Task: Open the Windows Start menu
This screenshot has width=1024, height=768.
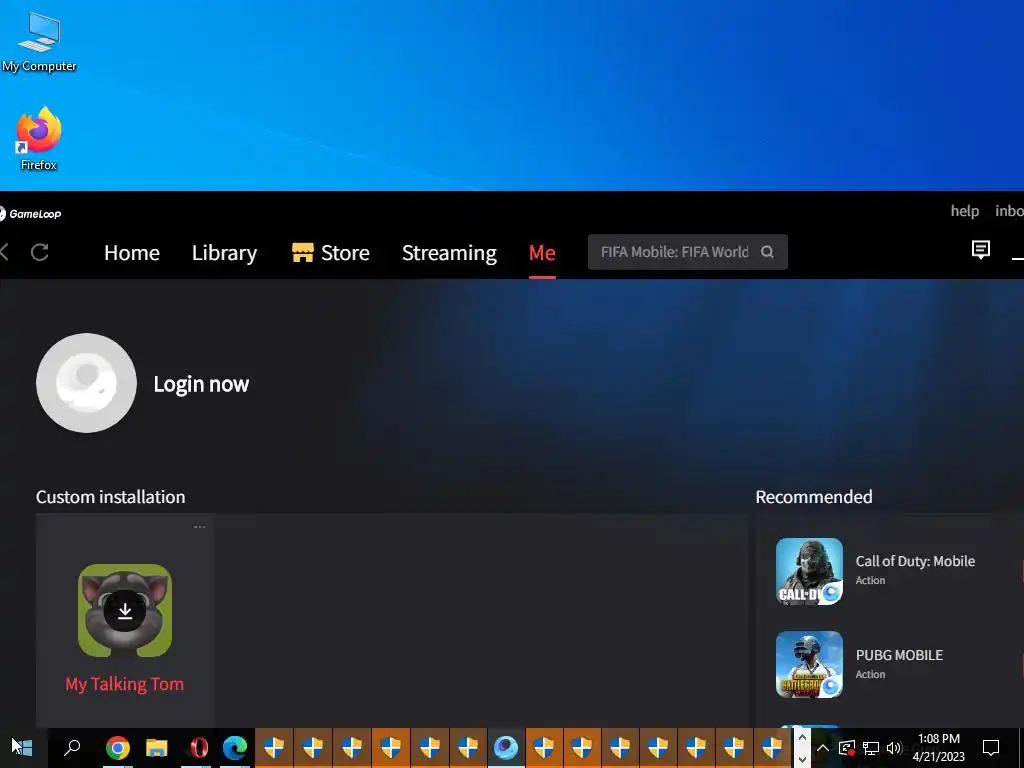Action: (22, 747)
